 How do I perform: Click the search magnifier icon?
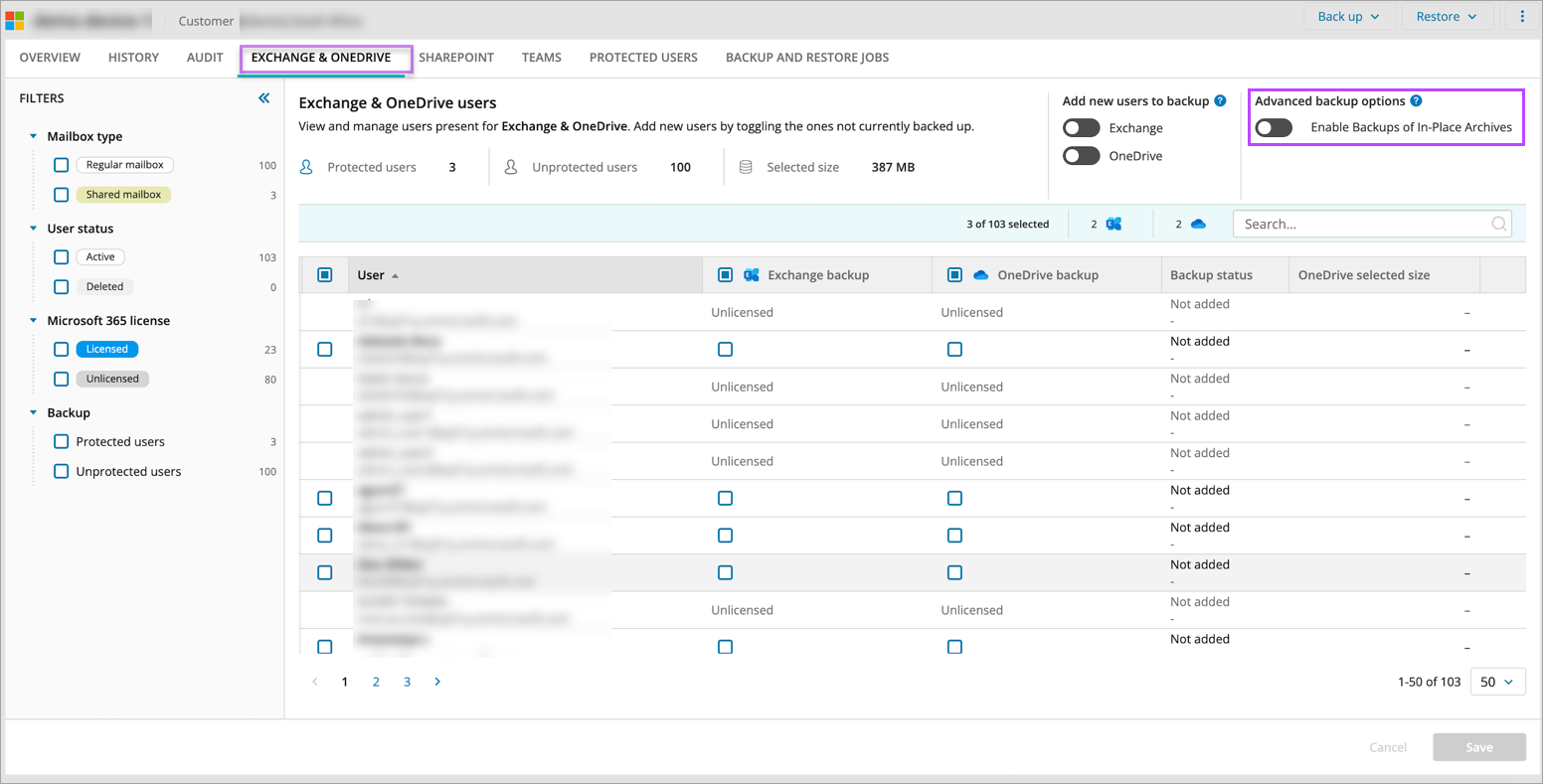coord(1498,224)
